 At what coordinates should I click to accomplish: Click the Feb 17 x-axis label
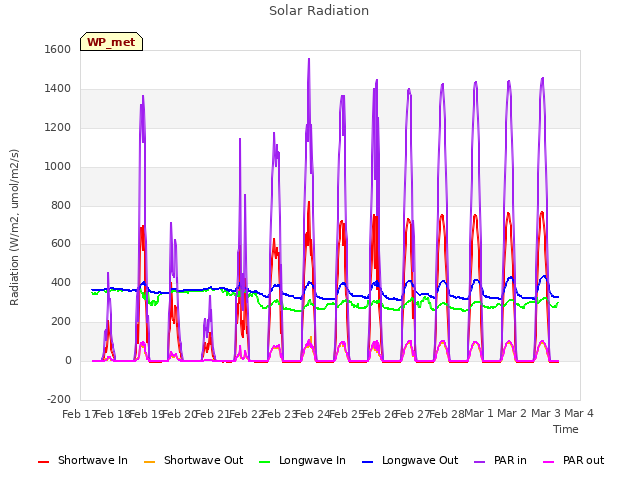click(79, 414)
